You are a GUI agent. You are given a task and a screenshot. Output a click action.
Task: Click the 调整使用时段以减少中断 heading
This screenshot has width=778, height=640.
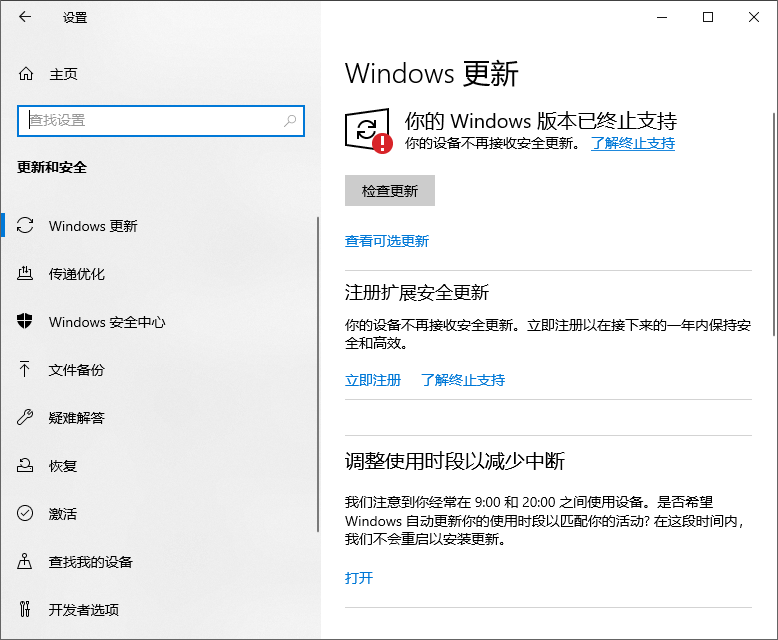click(x=455, y=461)
